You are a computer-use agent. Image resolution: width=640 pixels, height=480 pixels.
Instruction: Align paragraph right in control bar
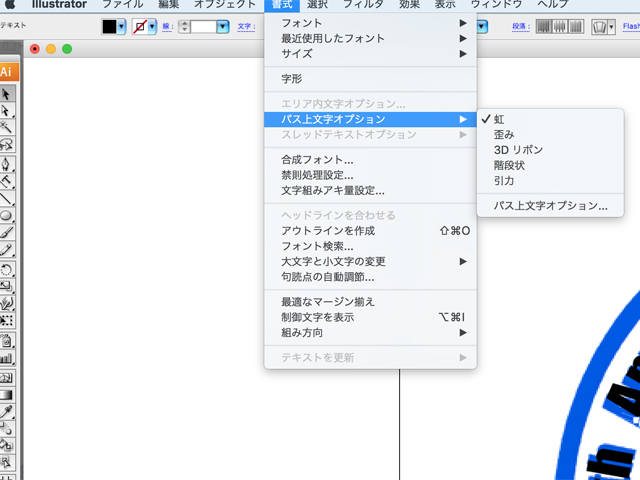click(576, 27)
